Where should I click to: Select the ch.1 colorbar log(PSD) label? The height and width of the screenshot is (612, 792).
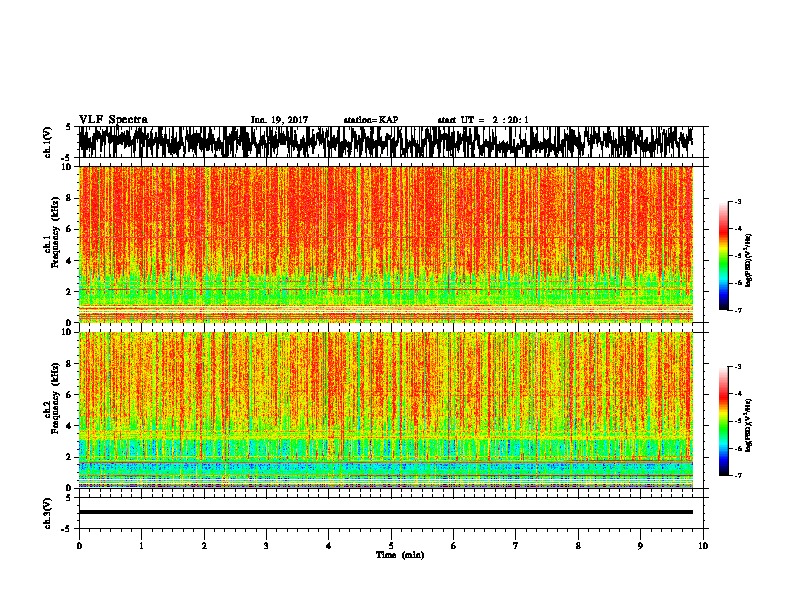click(749, 261)
